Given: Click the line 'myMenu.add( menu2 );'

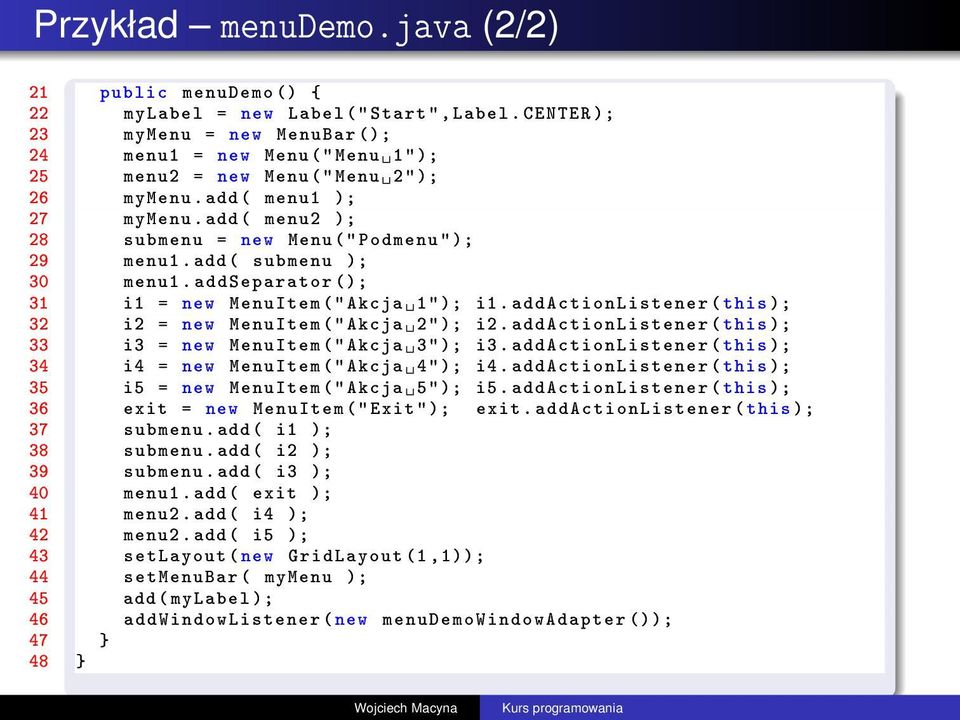Looking at the screenshot, I should point(239,219).
